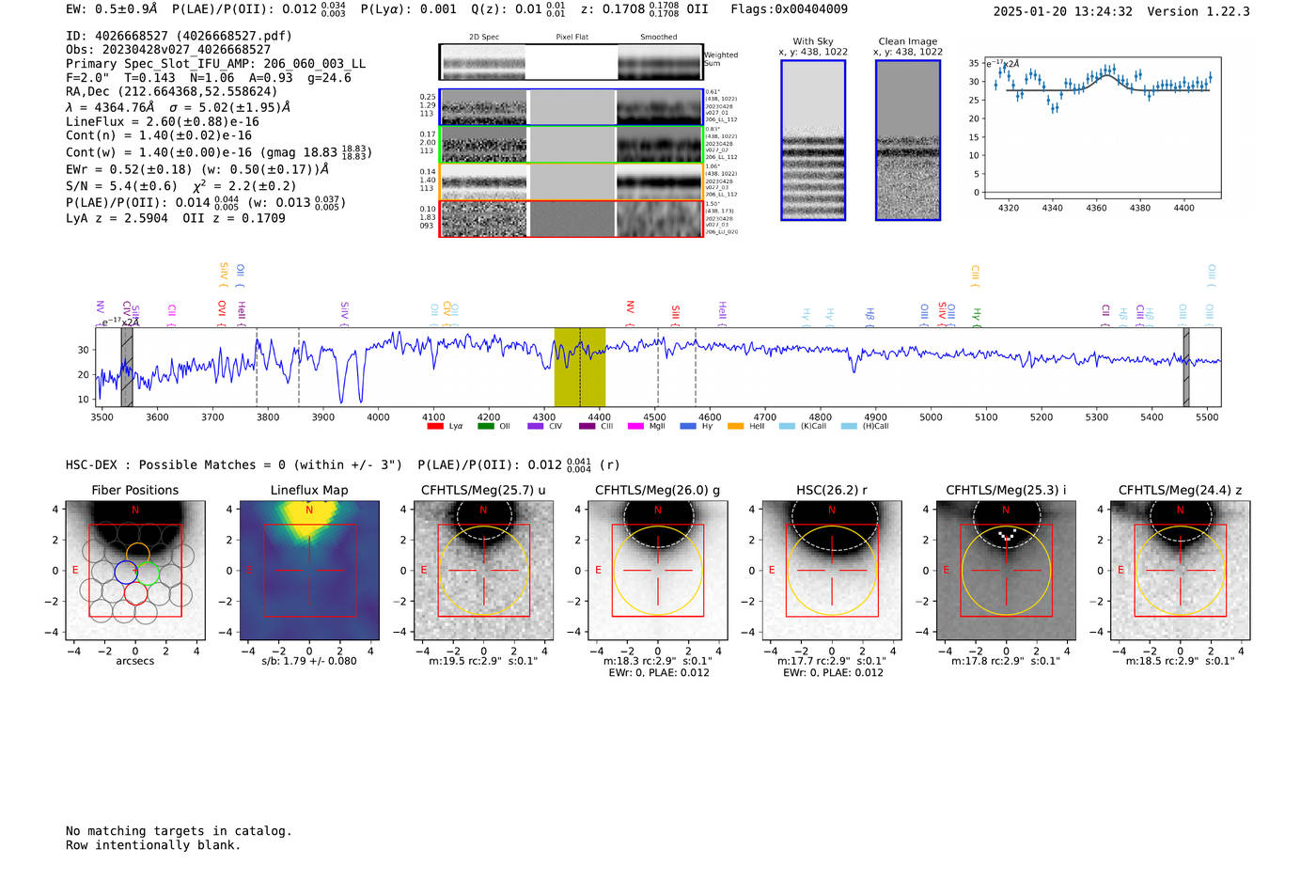1316x896 pixels.
Task: Select the RA,Dec coordinates text
Action: coord(172,91)
